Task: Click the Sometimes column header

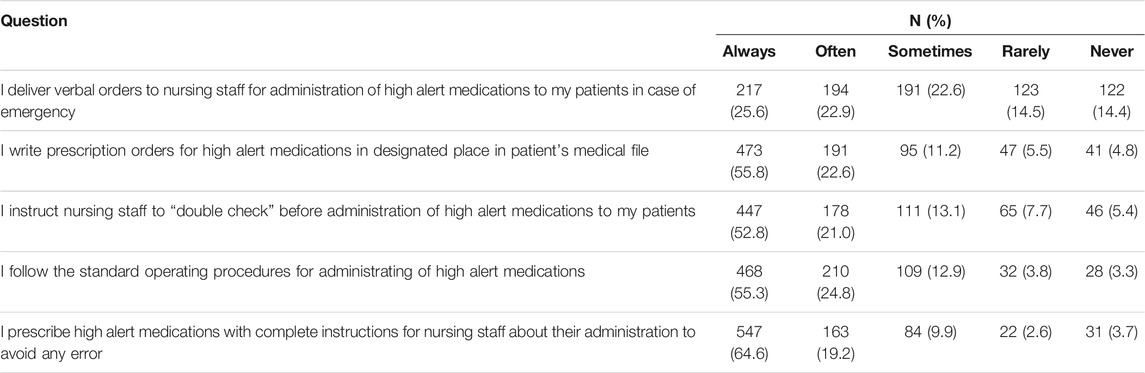Action: pyautogui.click(x=930, y=52)
